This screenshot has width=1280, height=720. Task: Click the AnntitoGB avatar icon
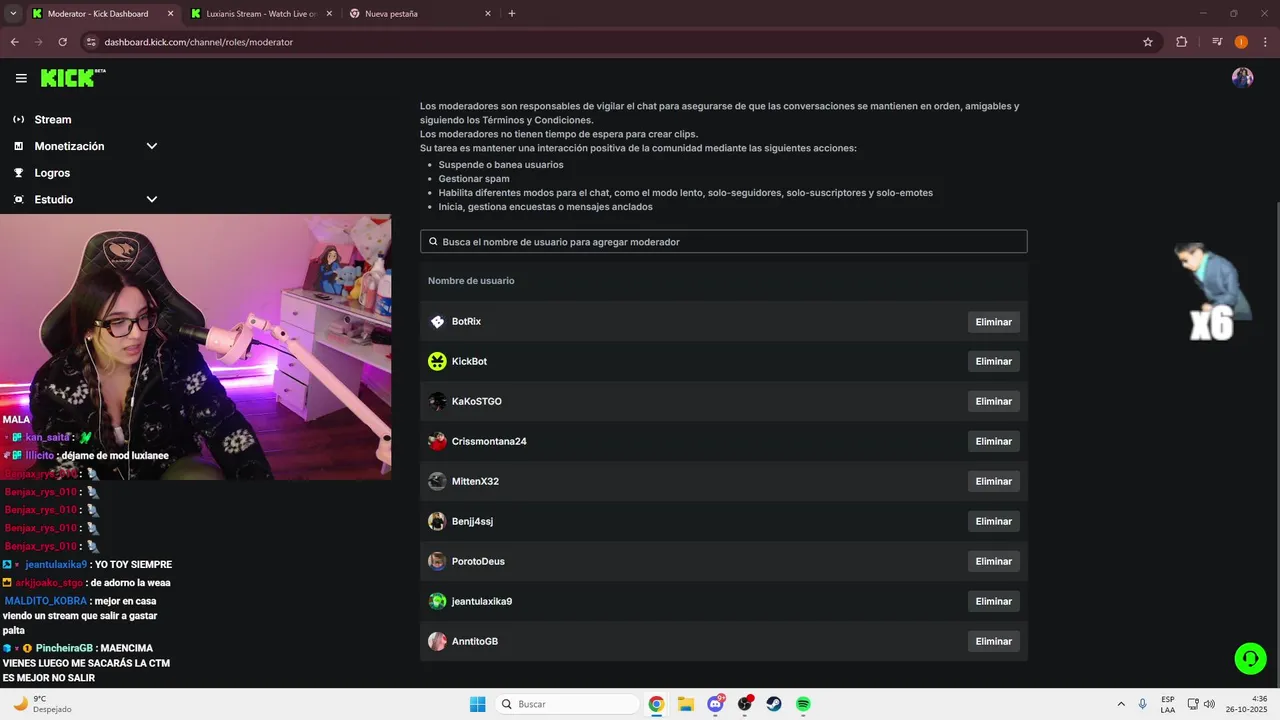click(x=437, y=641)
